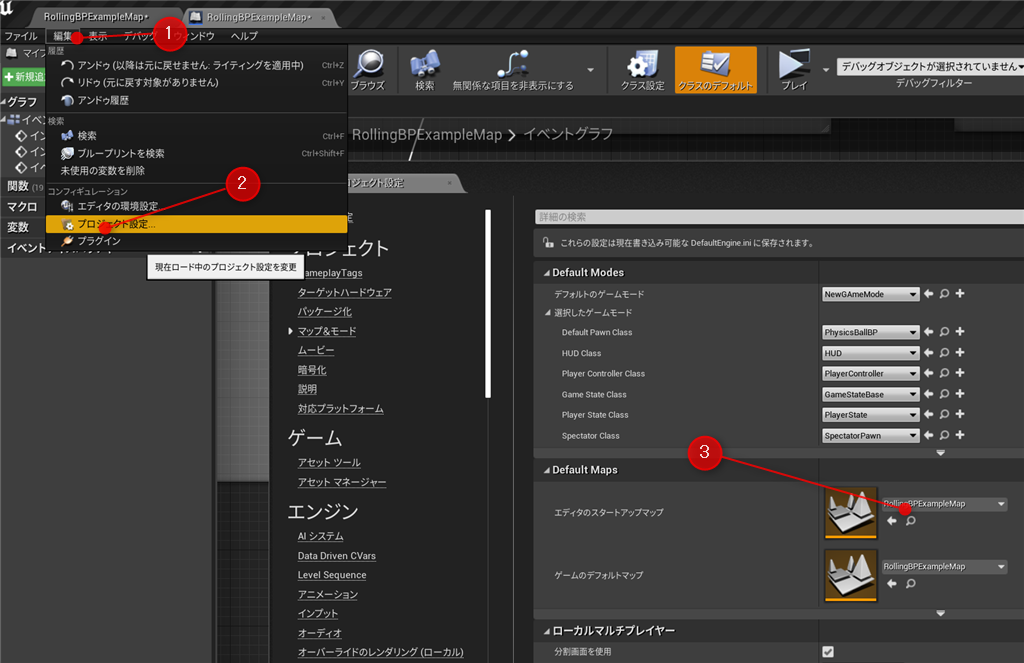Open the HUD Class dropdown
The image size is (1024, 663).
pos(870,353)
